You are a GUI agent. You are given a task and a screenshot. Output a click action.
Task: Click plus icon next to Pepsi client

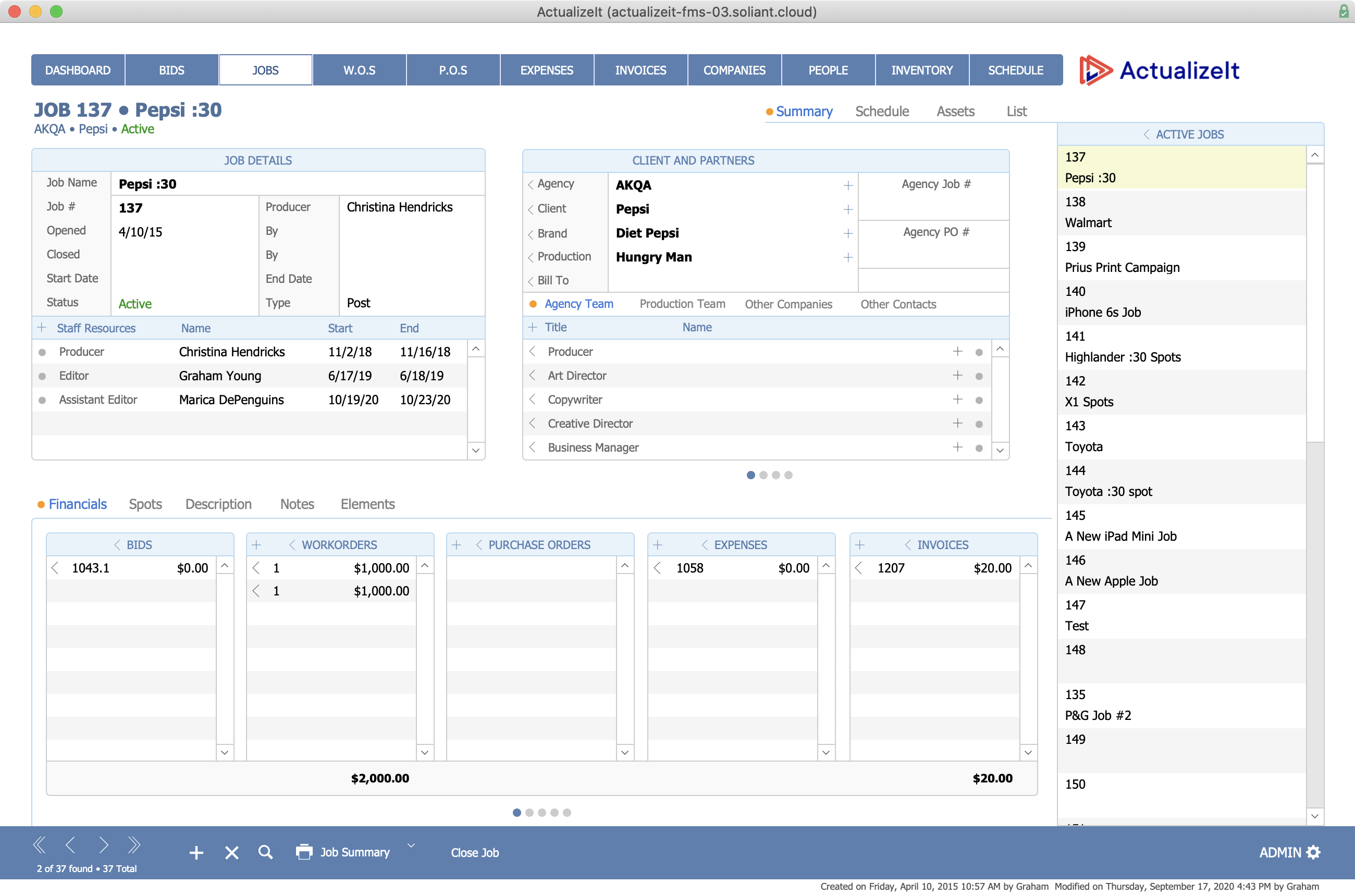[848, 210]
